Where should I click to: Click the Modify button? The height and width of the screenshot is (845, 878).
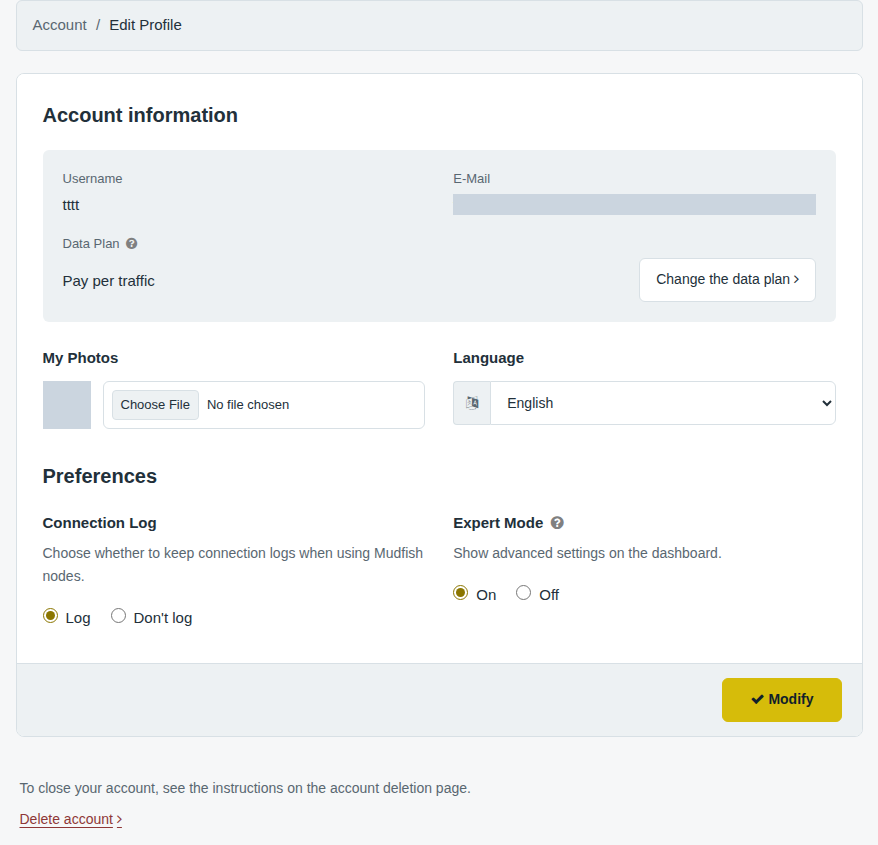click(782, 699)
